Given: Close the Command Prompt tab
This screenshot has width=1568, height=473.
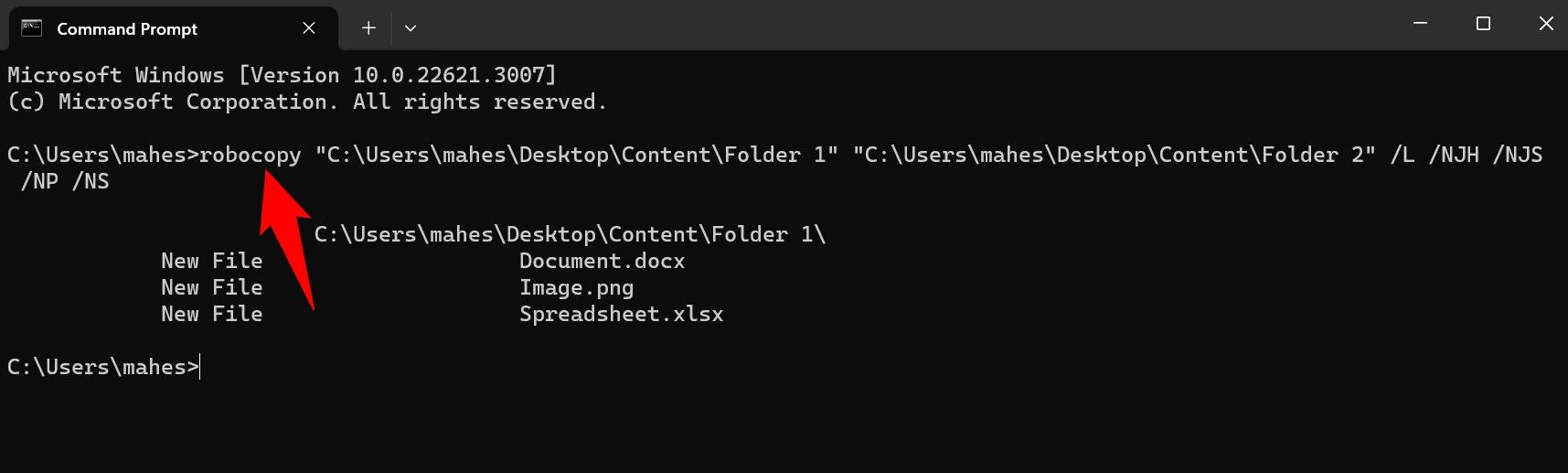Looking at the screenshot, I should click(309, 28).
